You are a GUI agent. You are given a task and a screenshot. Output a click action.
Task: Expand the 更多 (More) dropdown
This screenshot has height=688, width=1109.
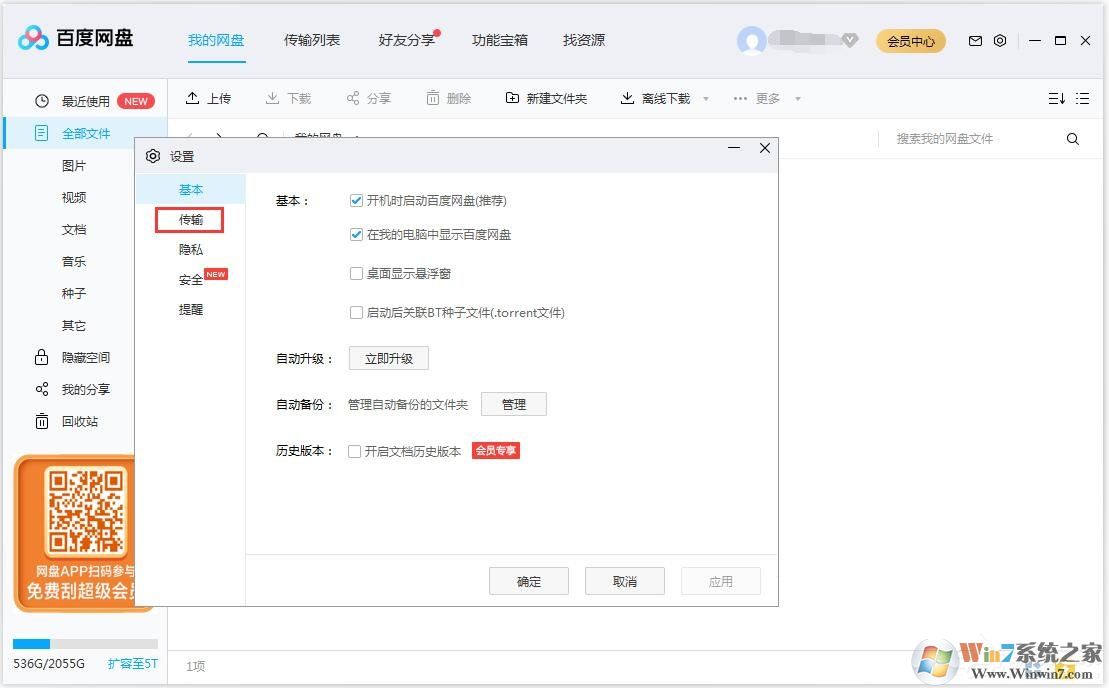click(765, 97)
